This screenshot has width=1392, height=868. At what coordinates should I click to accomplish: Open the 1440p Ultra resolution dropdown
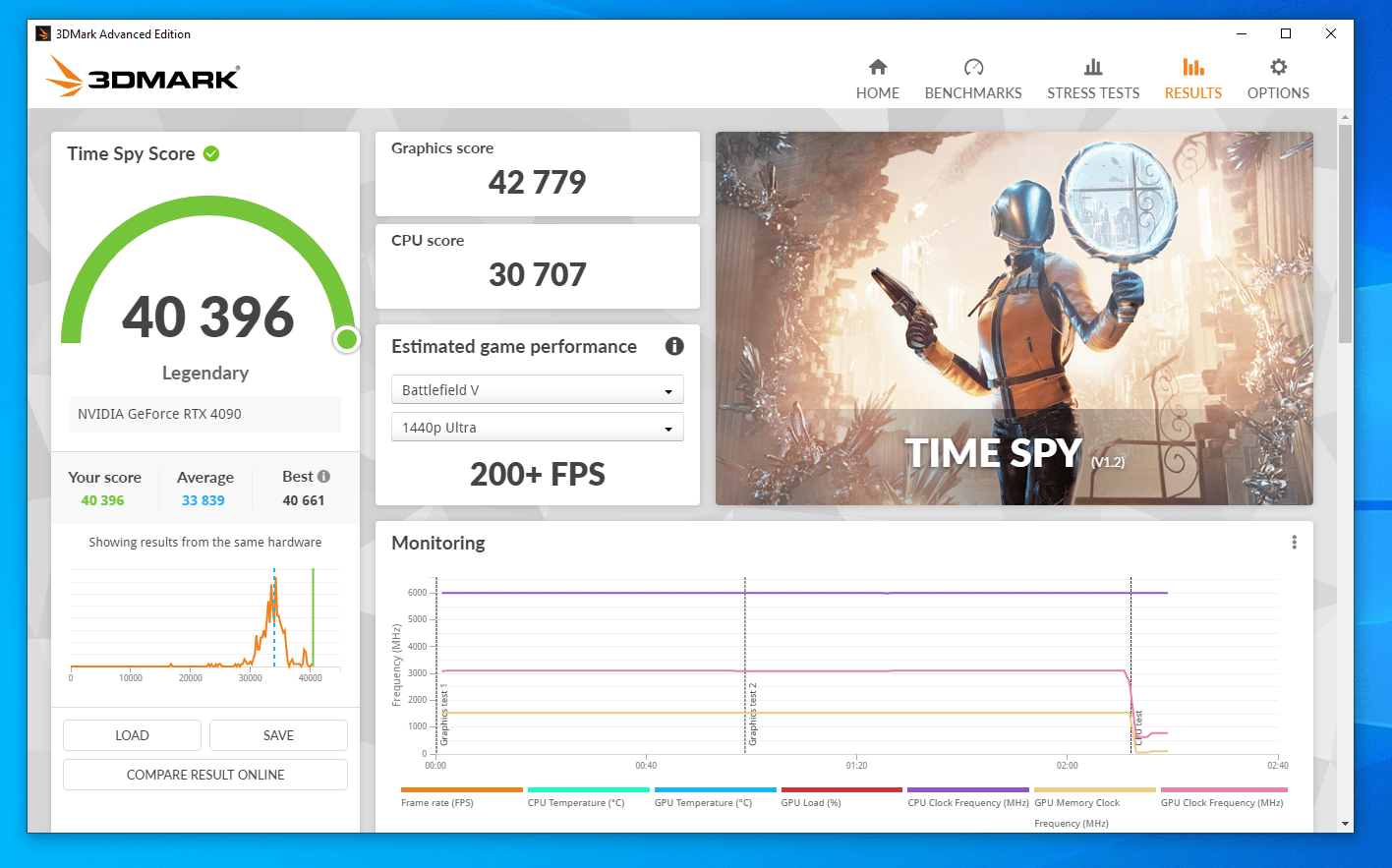538,428
